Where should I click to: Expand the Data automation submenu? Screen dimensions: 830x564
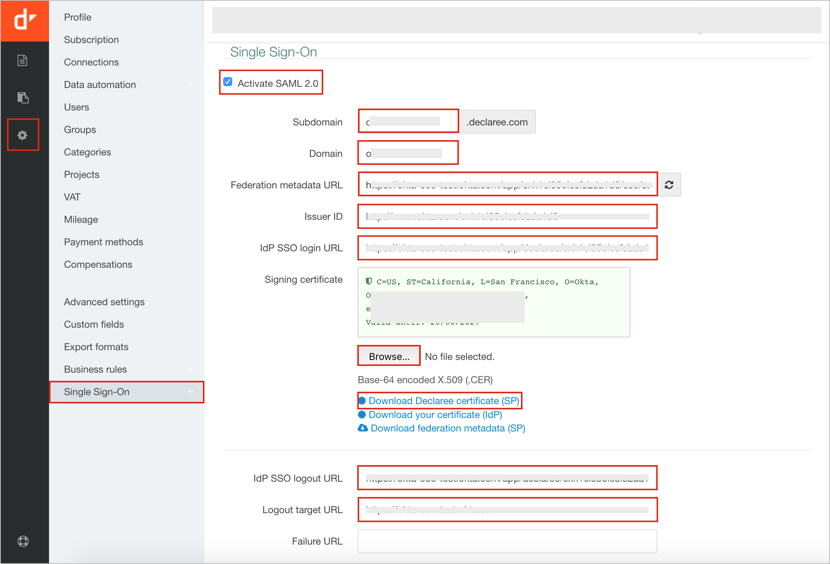click(190, 85)
